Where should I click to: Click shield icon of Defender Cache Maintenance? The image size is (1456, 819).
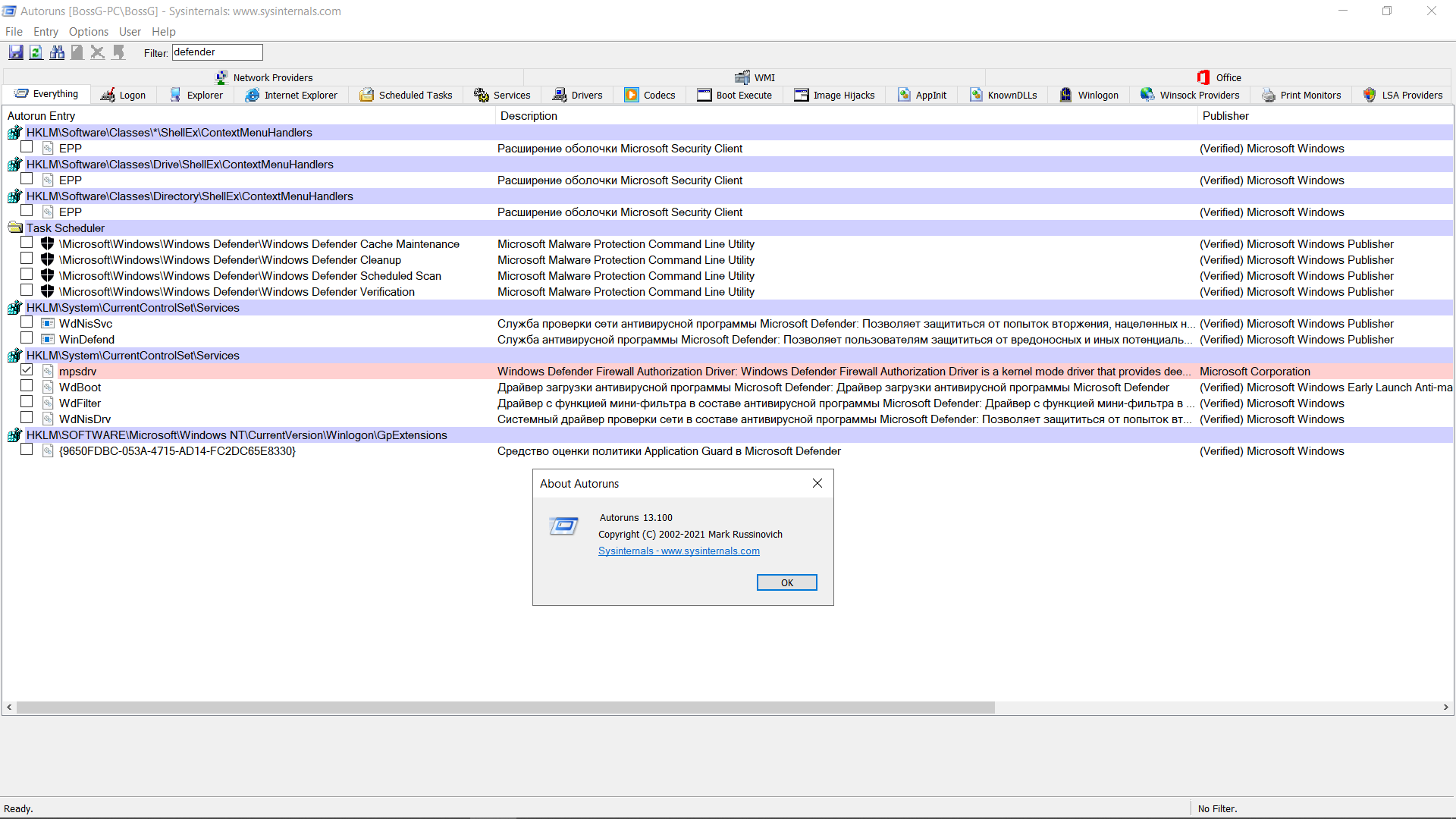[x=47, y=244]
